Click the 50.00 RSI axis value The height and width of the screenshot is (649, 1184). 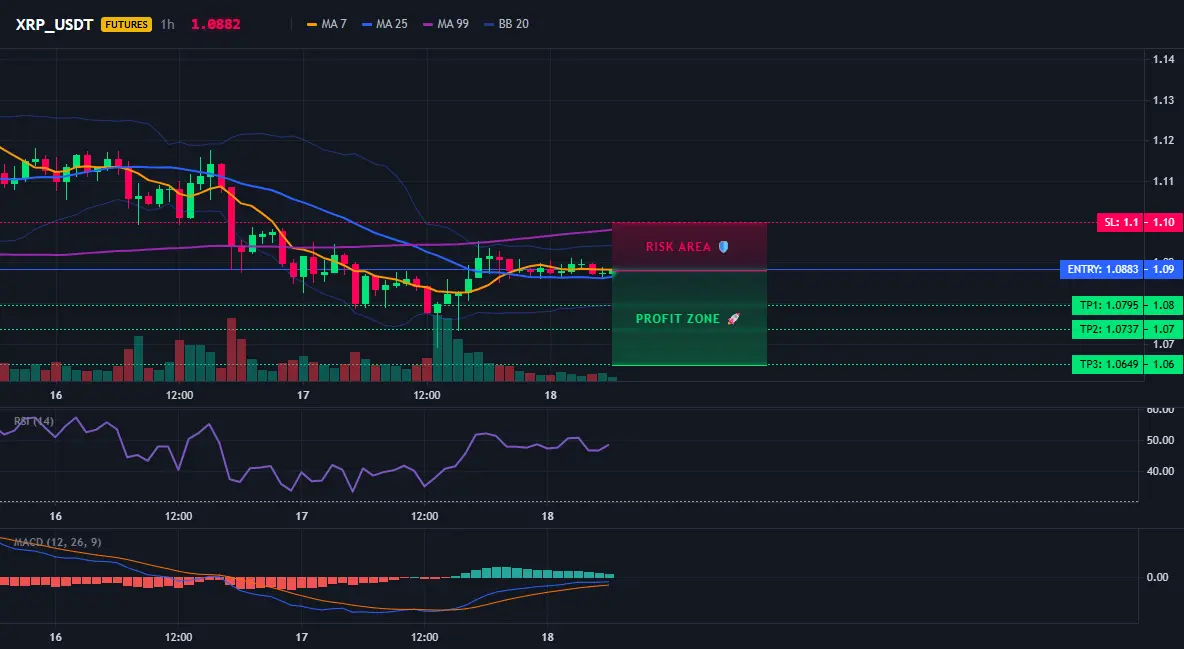1161,440
